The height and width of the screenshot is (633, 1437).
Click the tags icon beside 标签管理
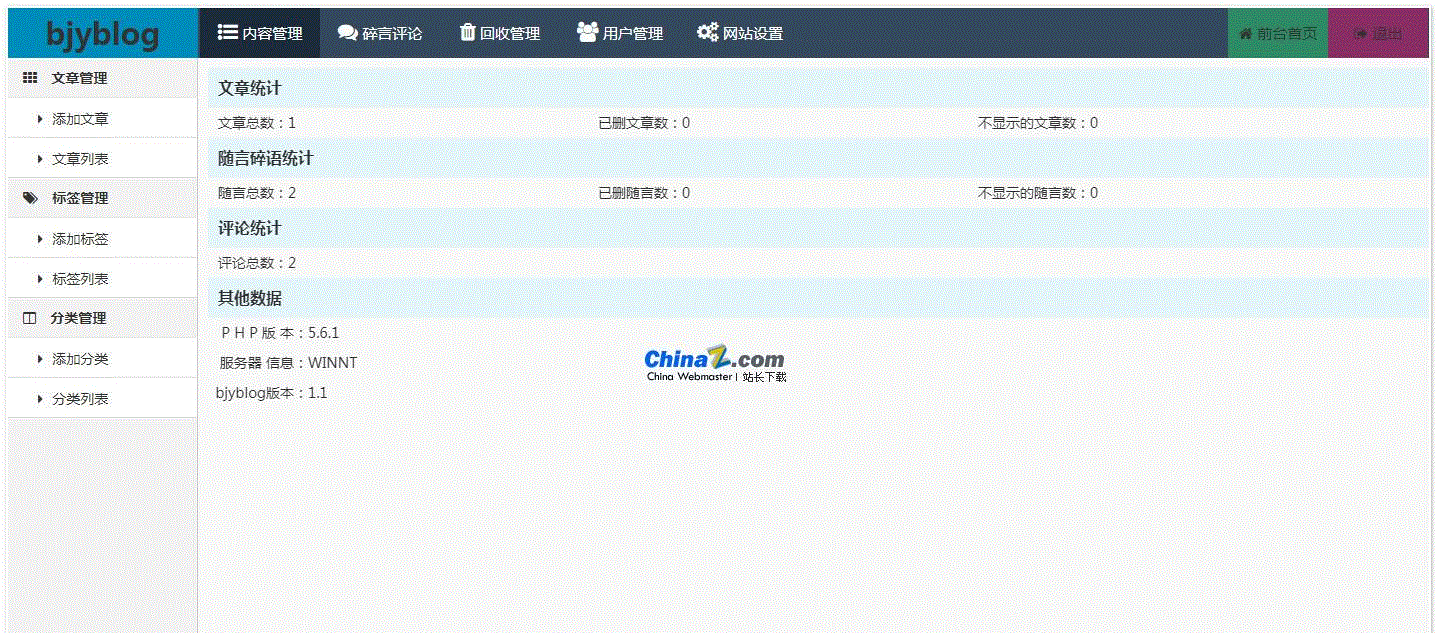(x=30, y=198)
